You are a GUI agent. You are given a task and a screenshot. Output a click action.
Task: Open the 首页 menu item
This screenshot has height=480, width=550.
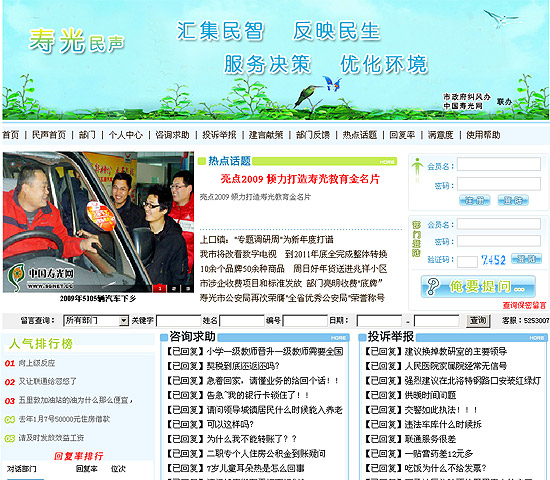coord(11,135)
